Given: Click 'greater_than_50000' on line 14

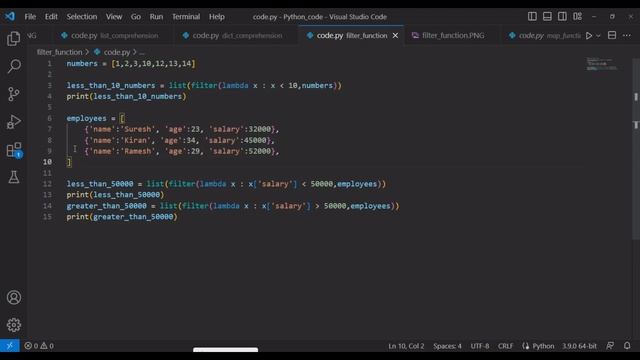Looking at the screenshot, I should tap(107, 206).
